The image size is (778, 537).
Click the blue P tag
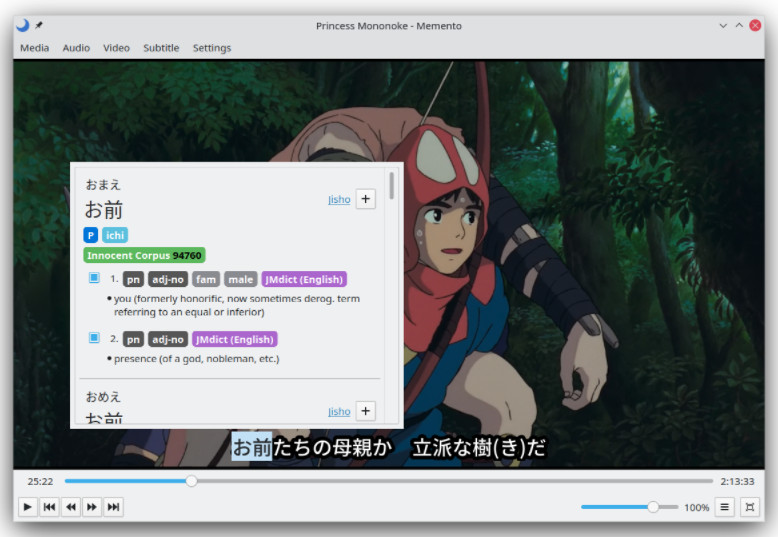(x=90, y=235)
